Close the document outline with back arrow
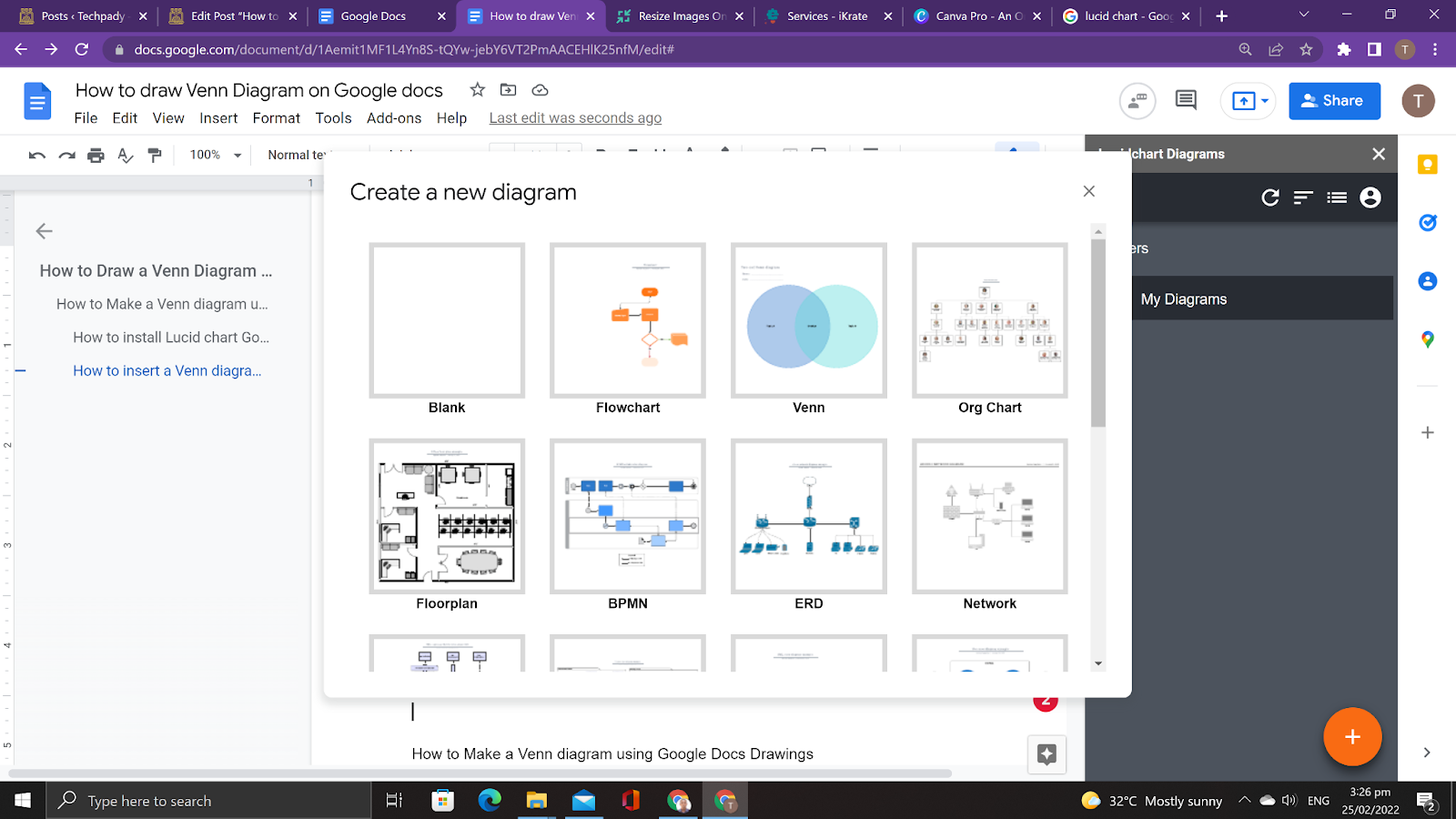Image resolution: width=1456 pixels, height=819 pixels. [44, 231]
